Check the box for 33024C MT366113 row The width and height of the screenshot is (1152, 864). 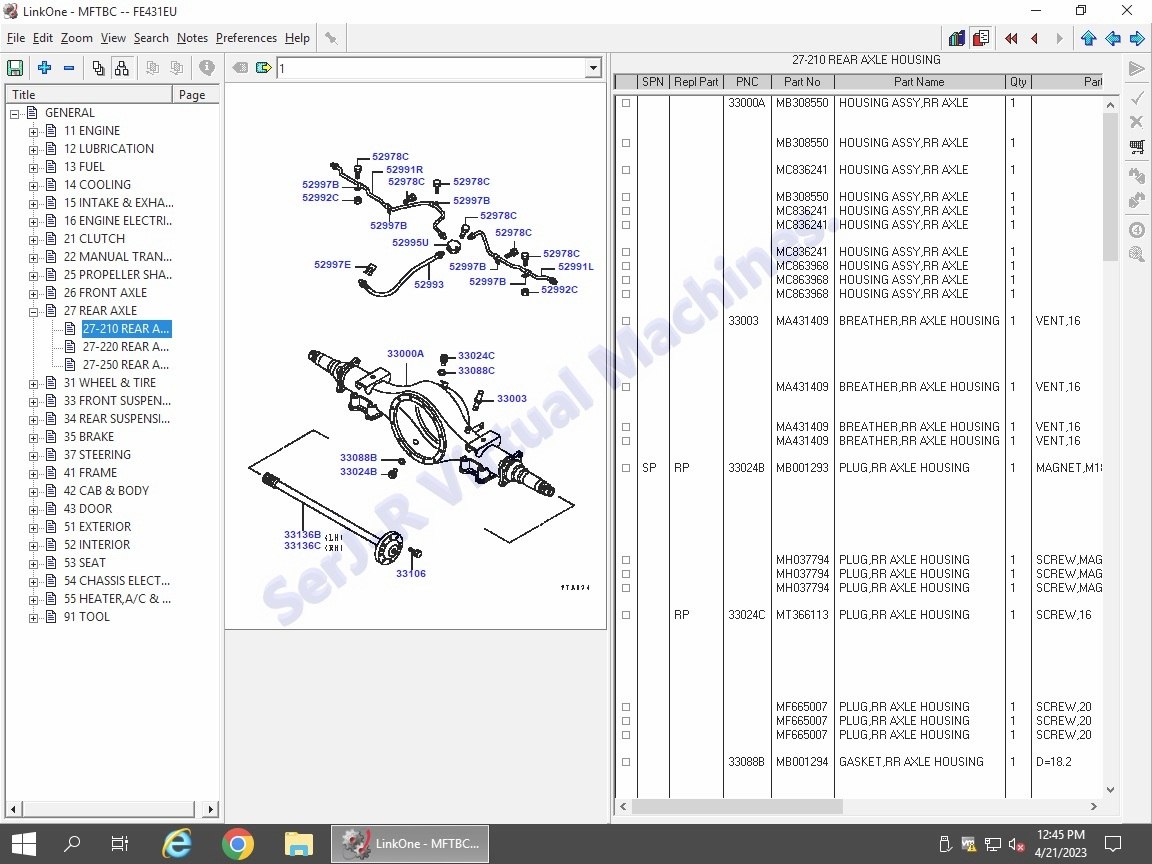626,615
